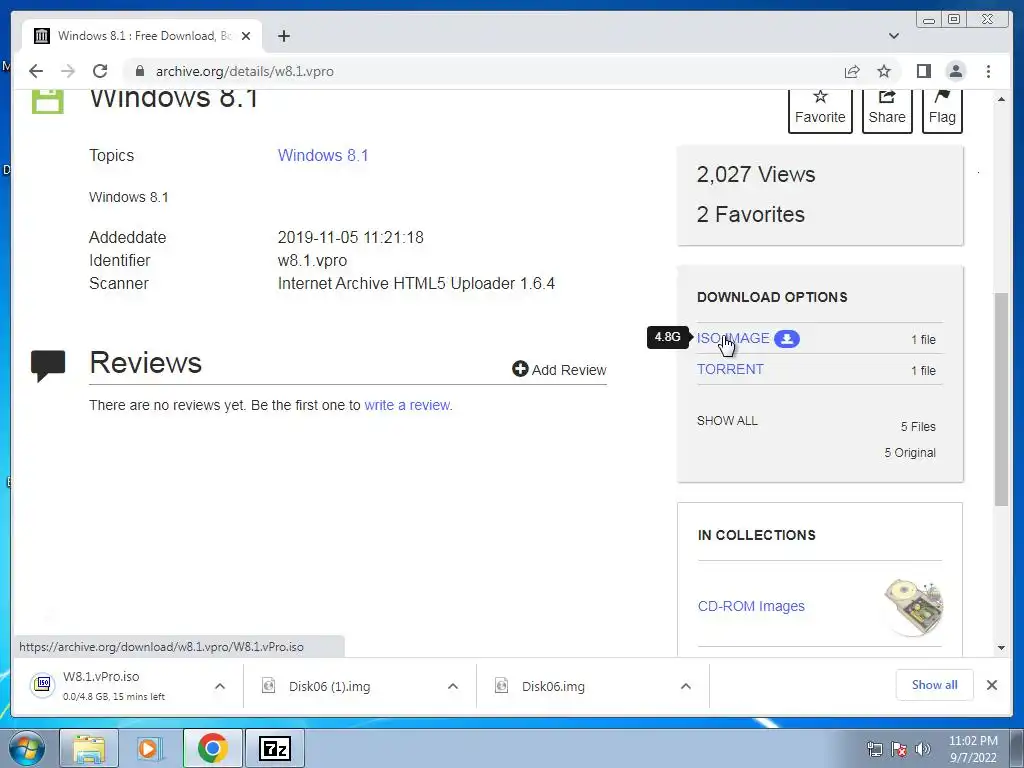
Task: Open Chrome profile menu
Action: click(x=955, y=71)
